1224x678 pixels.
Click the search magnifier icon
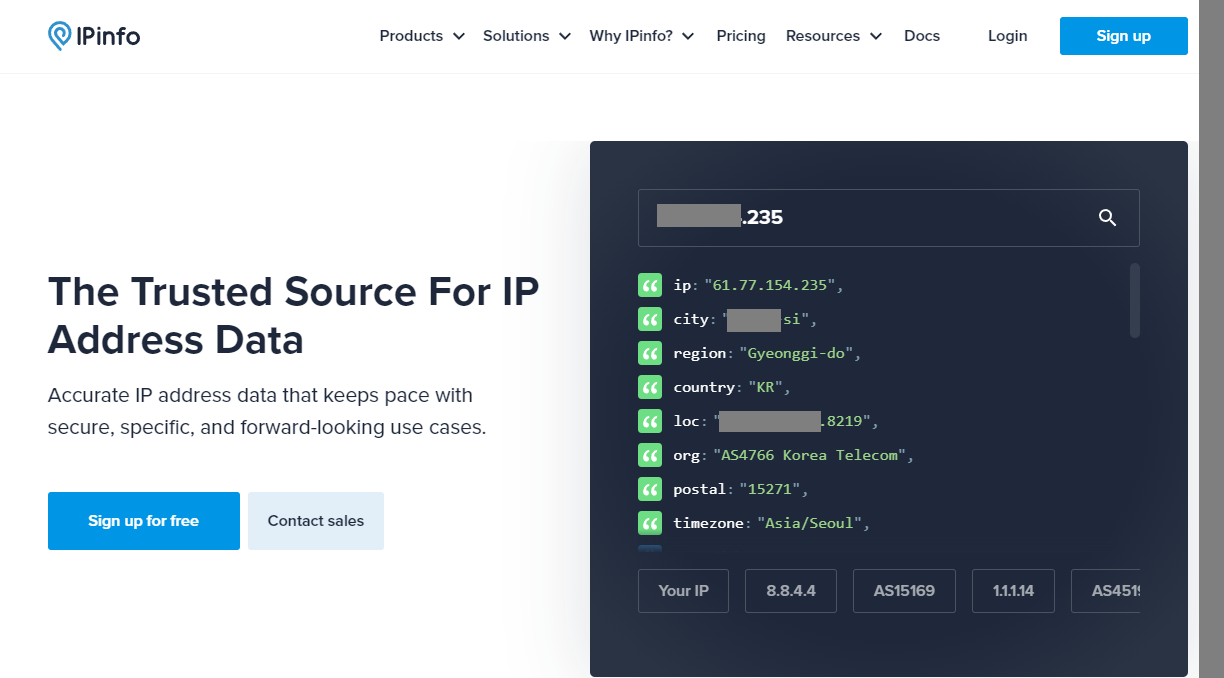tap(1107, 218)
